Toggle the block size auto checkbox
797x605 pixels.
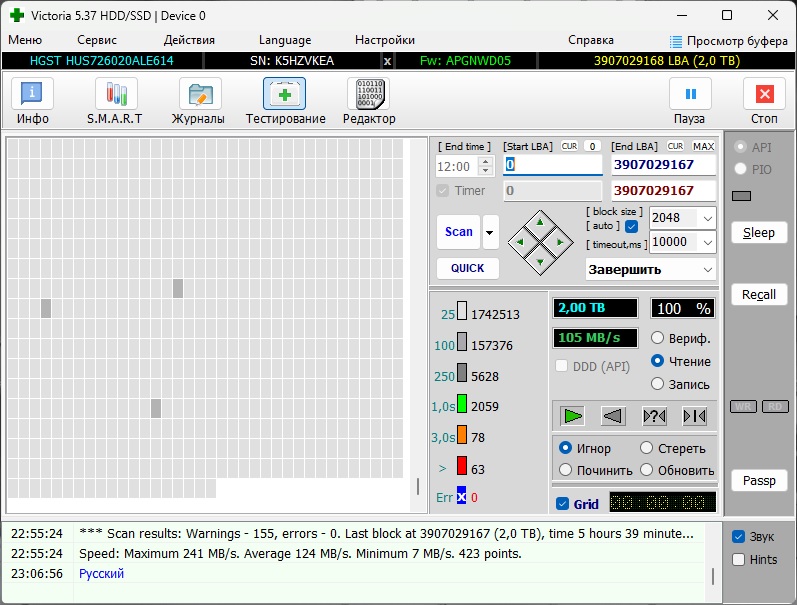pyautogui.click(x=631, y=226)
